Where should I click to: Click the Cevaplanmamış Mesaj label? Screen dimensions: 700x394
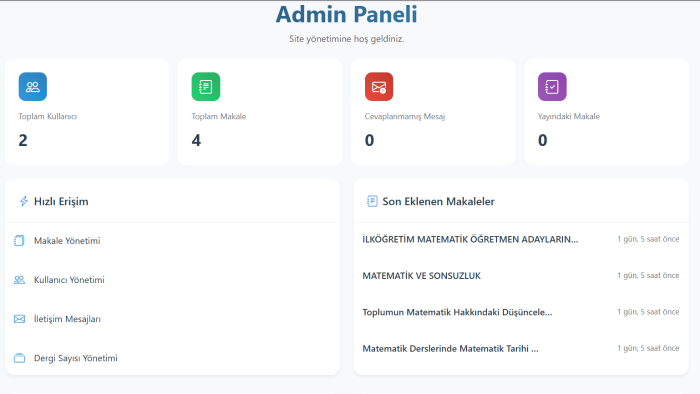tap(404, 116)
